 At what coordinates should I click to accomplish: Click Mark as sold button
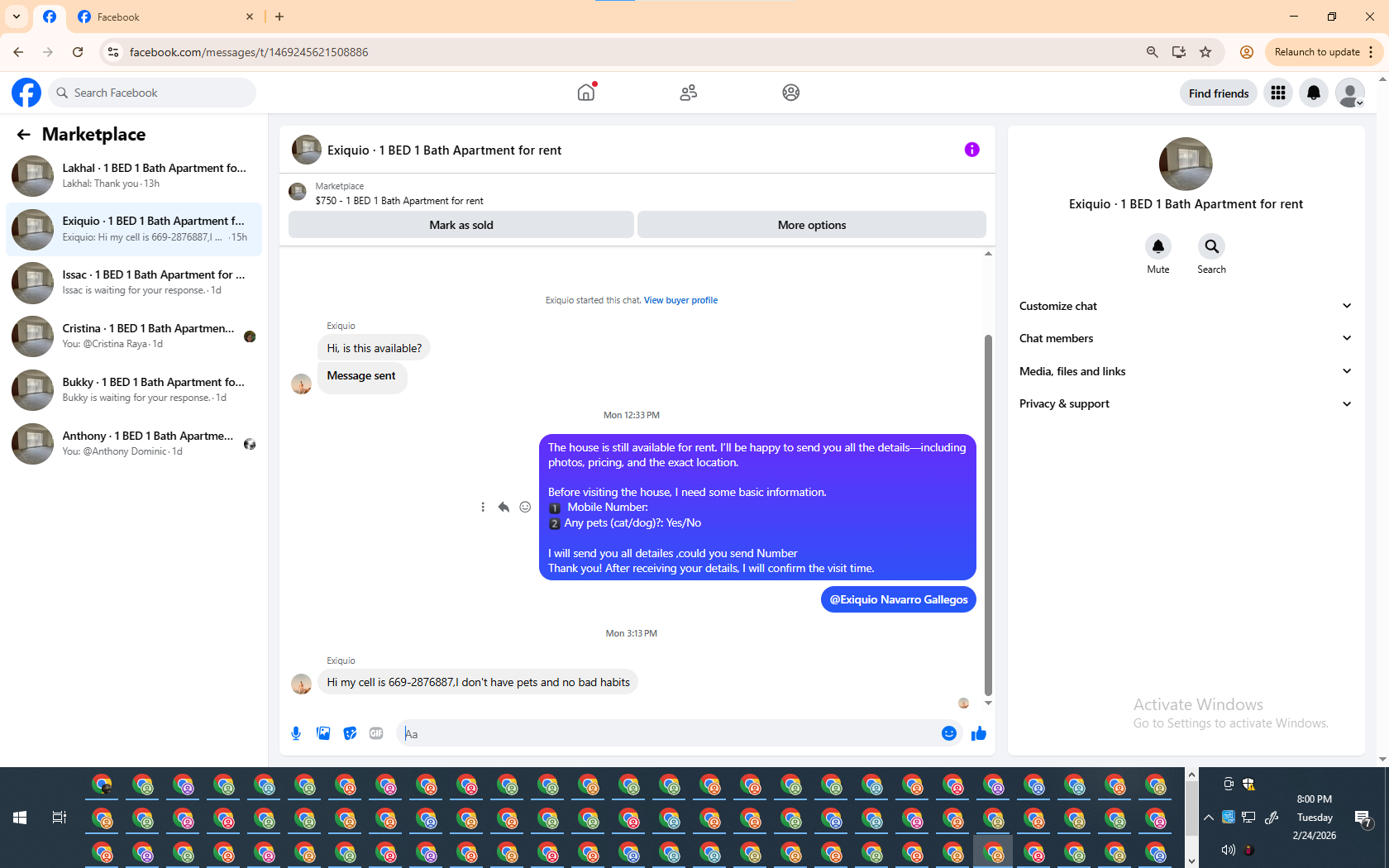[461, 225]
